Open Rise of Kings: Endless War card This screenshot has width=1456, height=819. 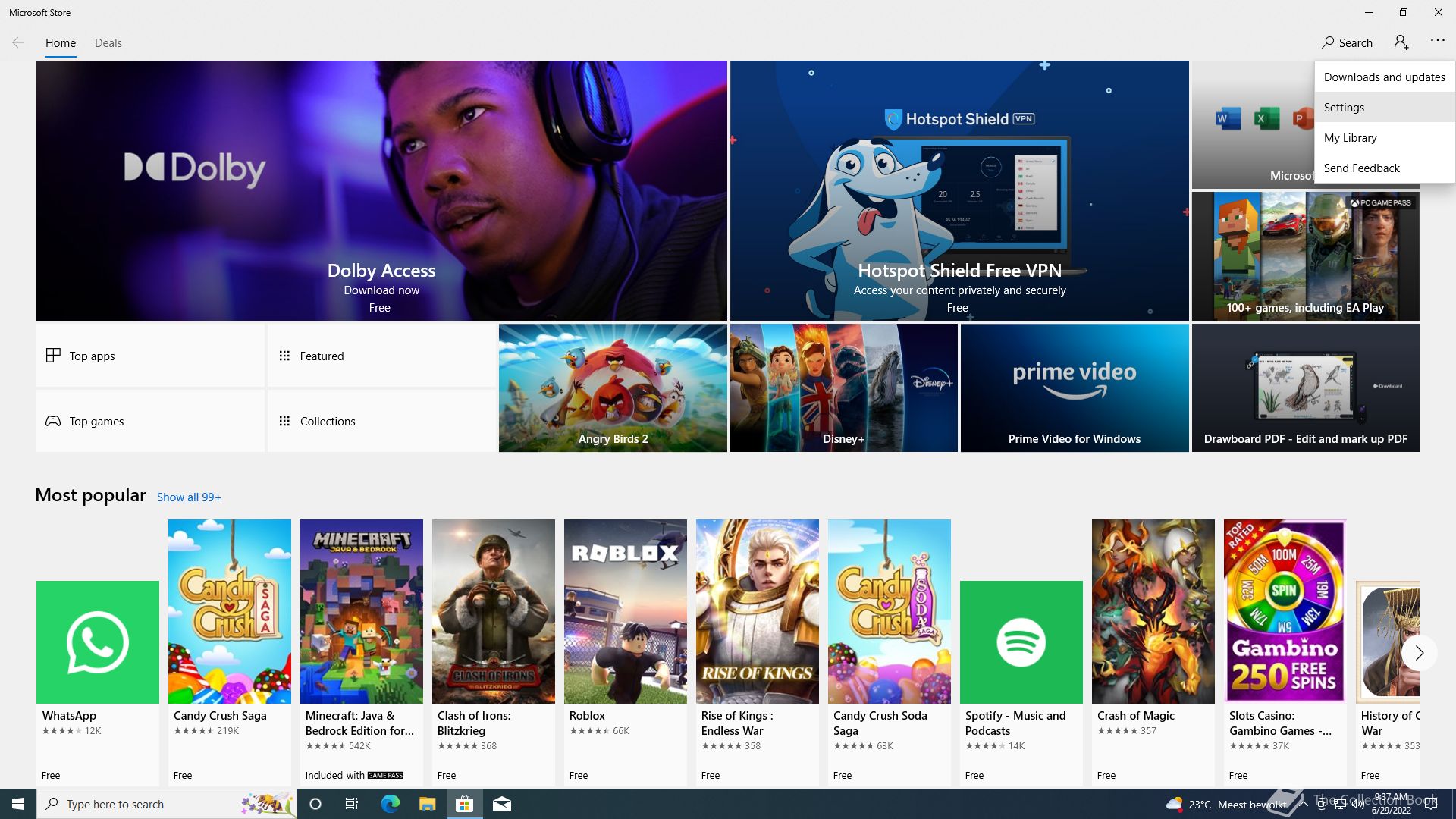click(758, 652)
